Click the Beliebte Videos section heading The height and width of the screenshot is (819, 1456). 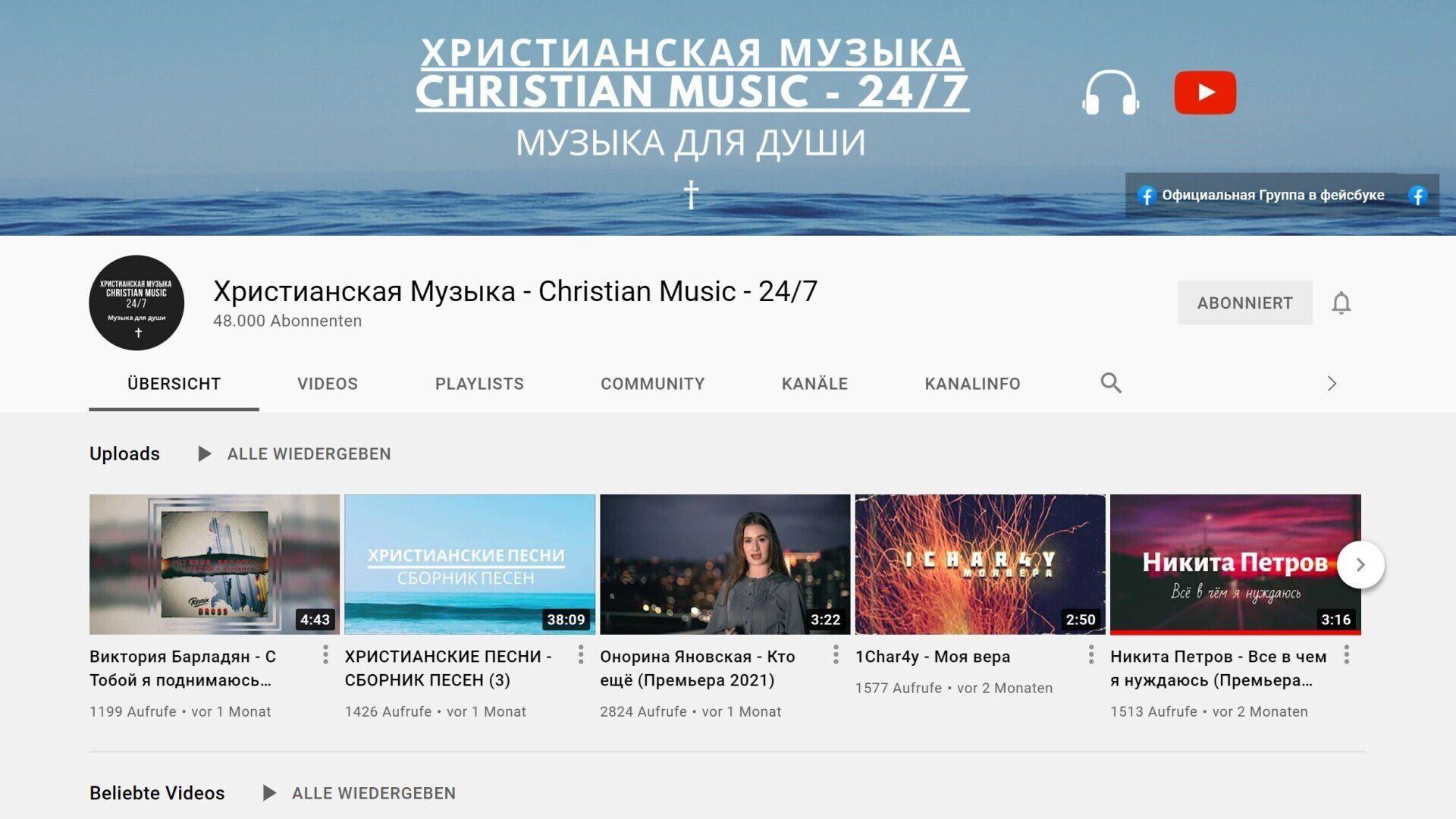point(157,793)
